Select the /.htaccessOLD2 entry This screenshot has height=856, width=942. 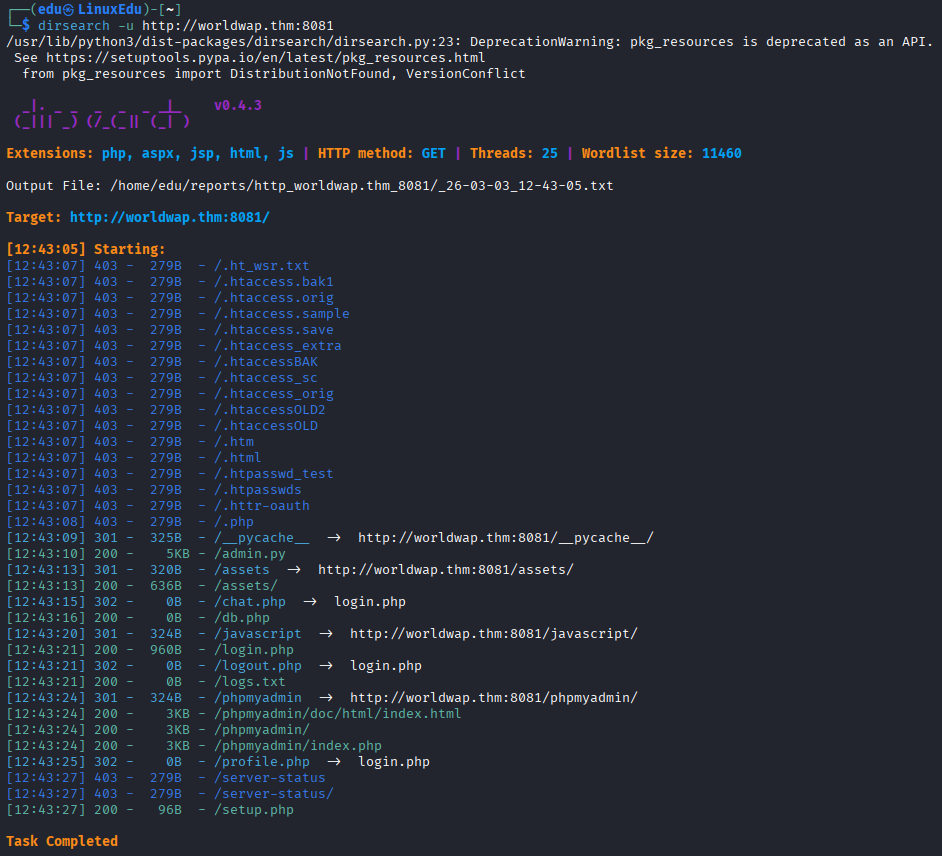(270, 410)
